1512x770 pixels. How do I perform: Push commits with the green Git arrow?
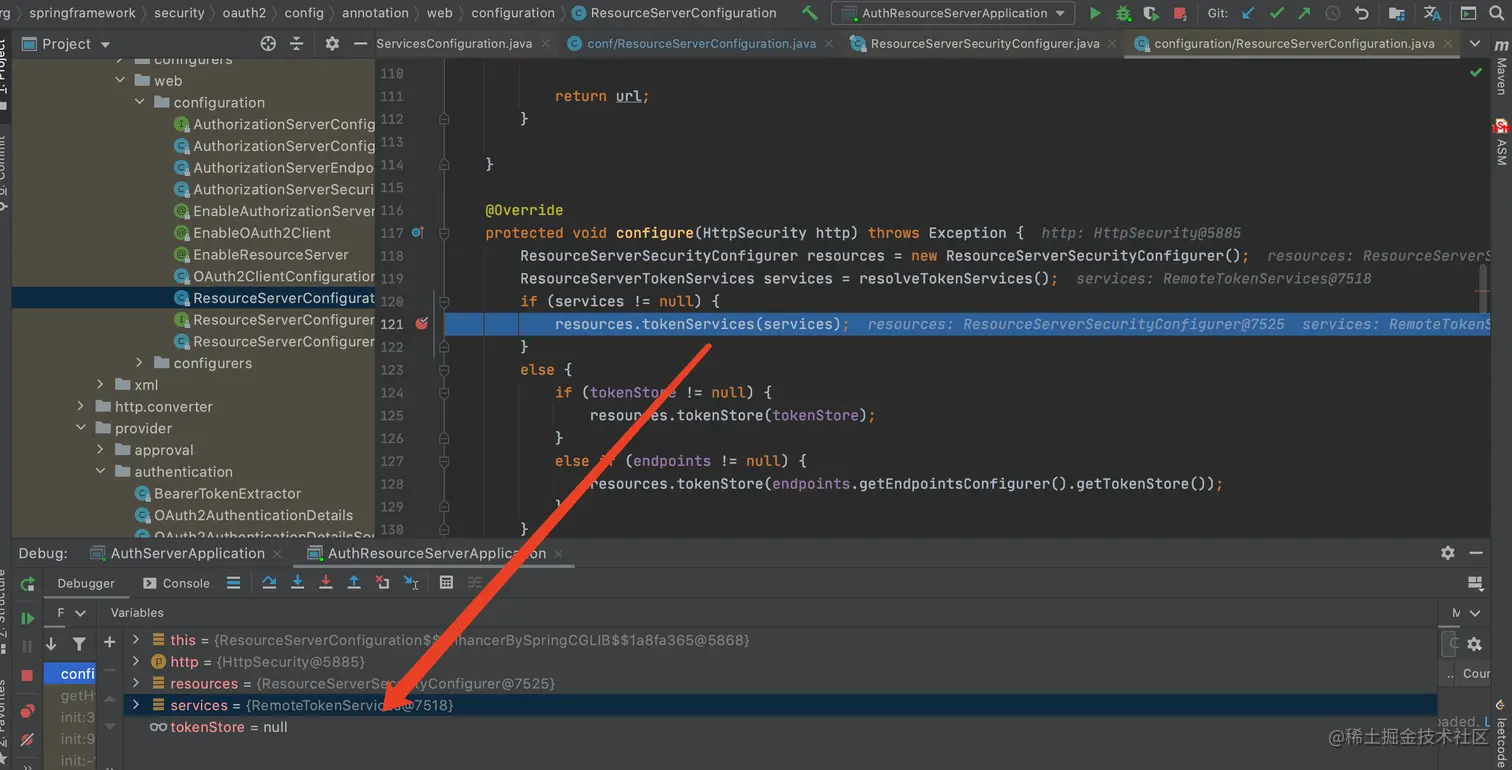[1304, 13]
